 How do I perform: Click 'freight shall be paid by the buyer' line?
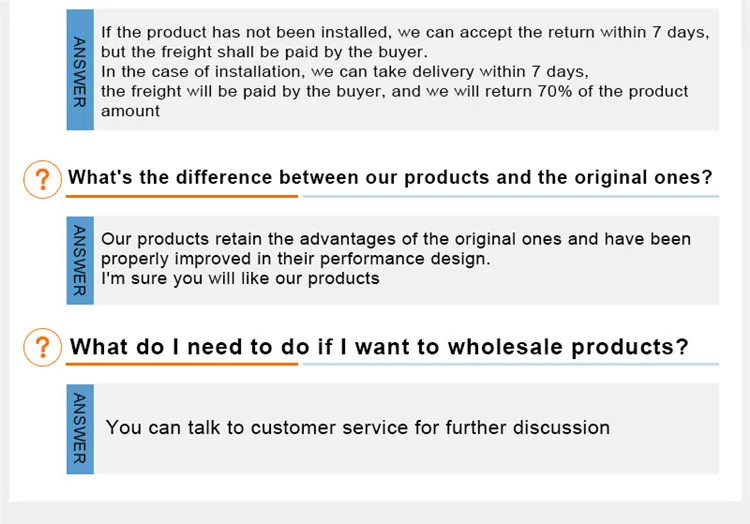pos(264,52)
